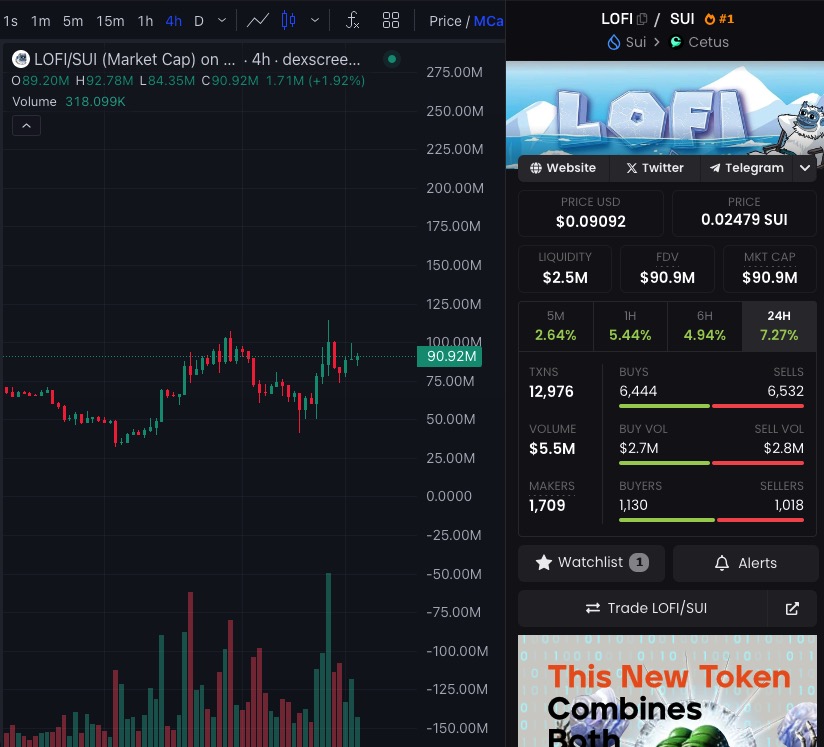
Task: Select the 4h timeframe option
Action: click(172, 20)
